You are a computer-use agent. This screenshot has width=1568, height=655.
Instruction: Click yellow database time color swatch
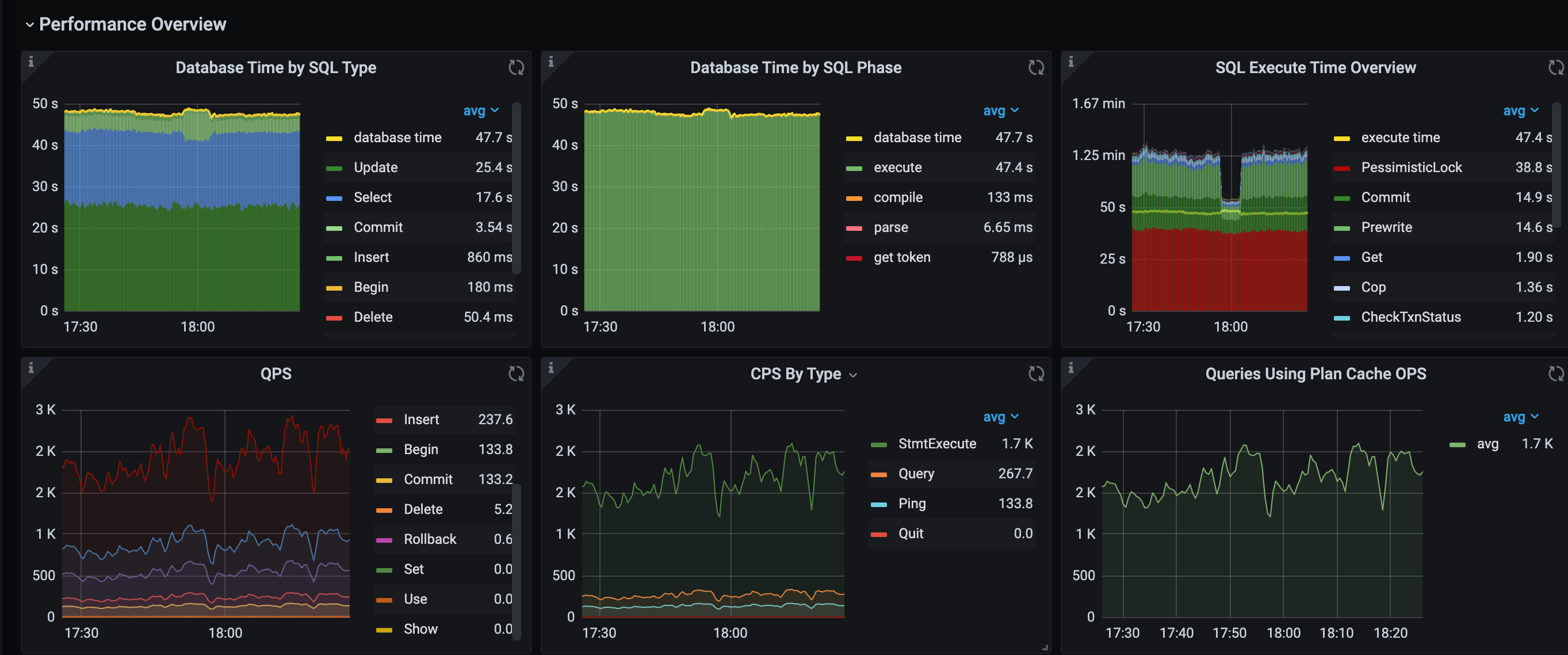pyautogui.click(x=334, y=138)
